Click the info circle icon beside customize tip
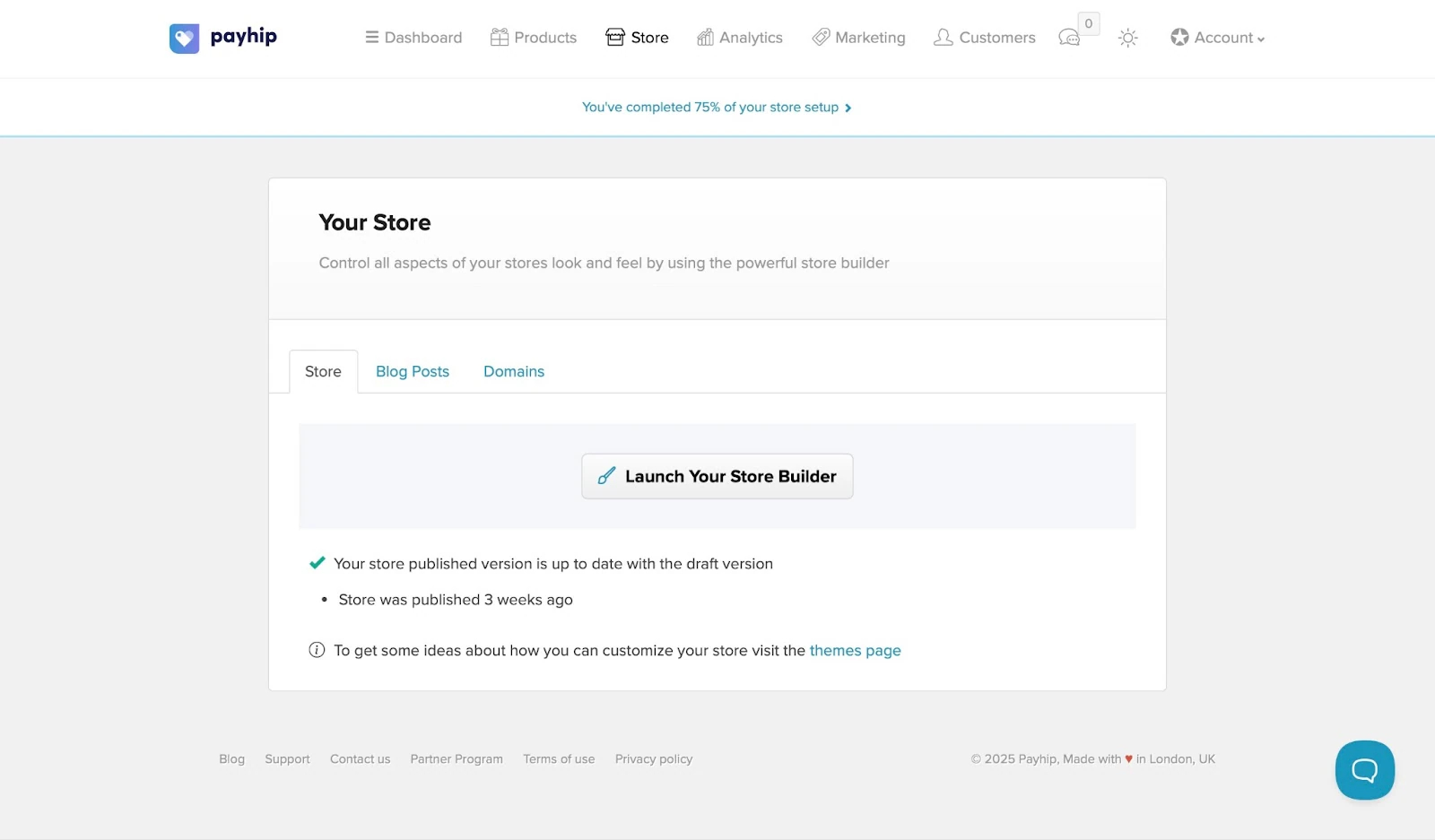This screenshot has width=1435, height=840. pos(317,650)
